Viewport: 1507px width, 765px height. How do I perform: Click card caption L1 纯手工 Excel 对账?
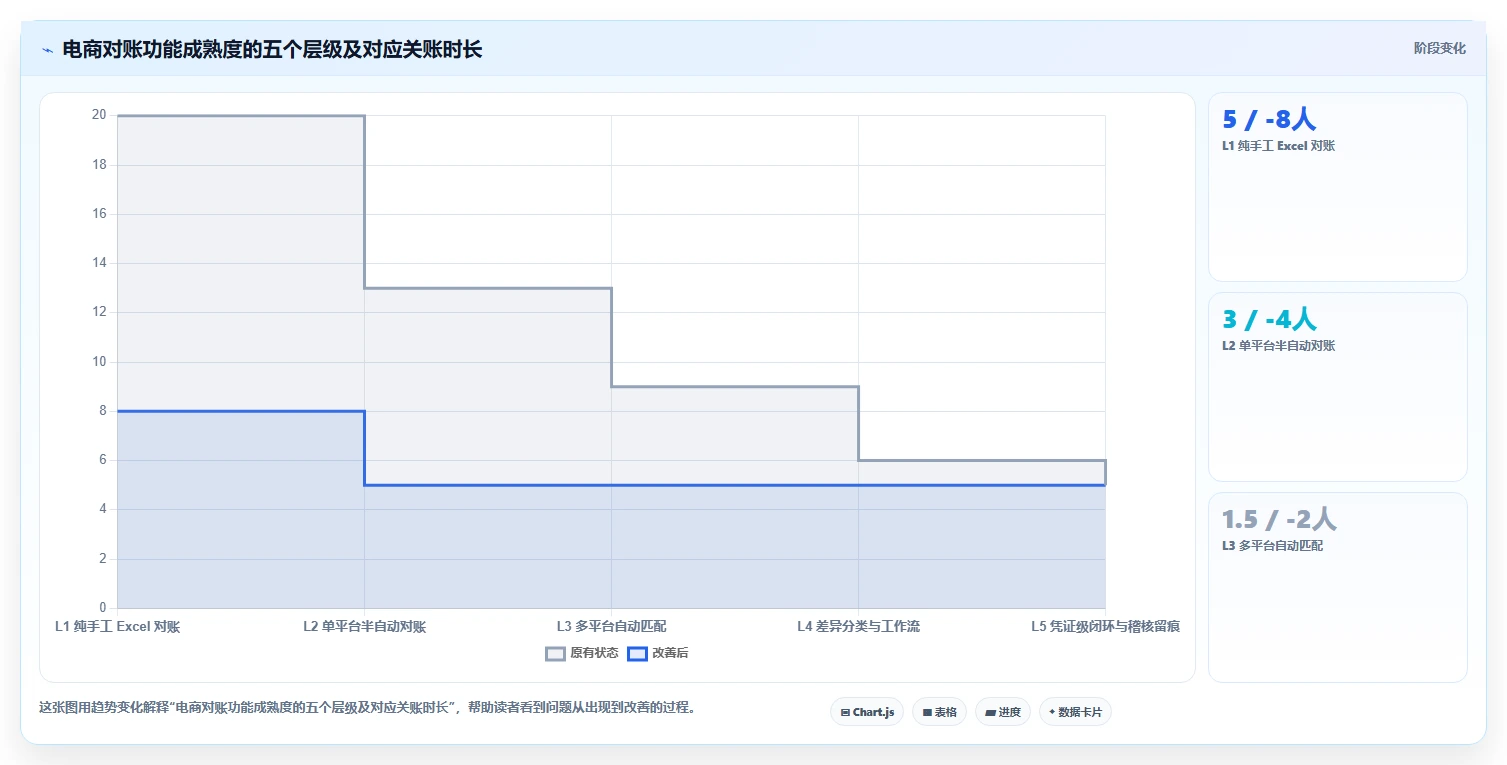point(1279,146)
